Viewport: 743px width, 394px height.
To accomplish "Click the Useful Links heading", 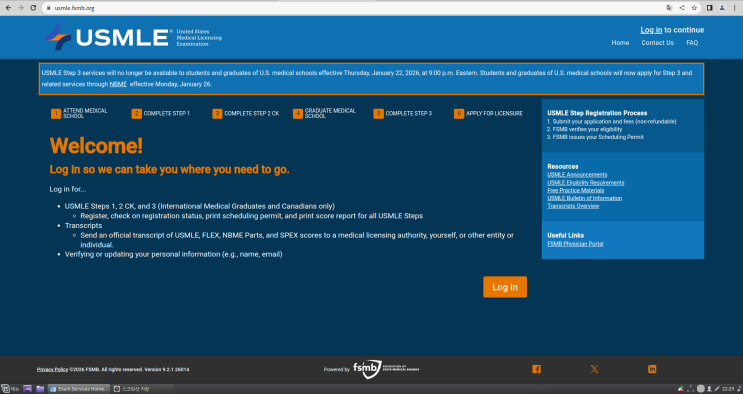I will point(565,235).
